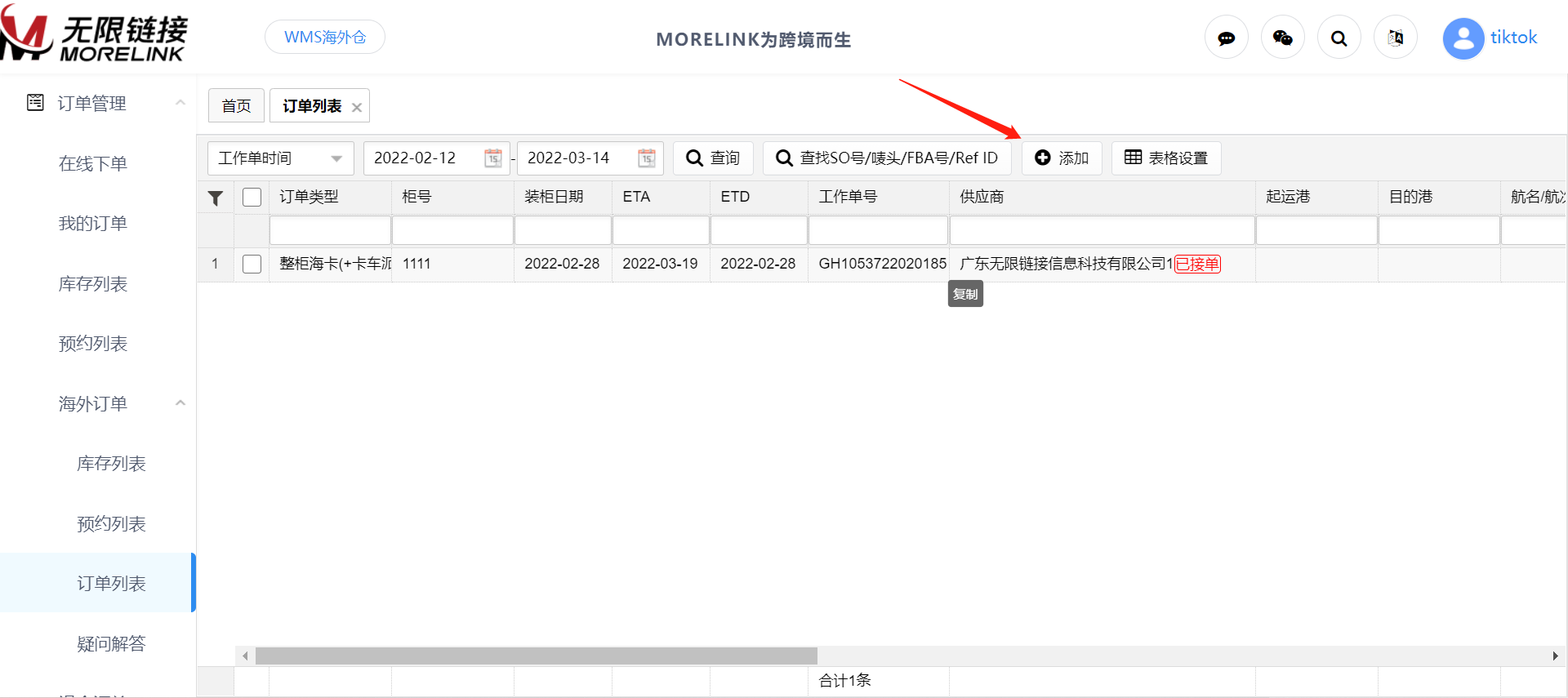This screenshot has height=698, width=1568.
Task: Click the header search magnifier icon
Action: click(x=1339, y=38)
